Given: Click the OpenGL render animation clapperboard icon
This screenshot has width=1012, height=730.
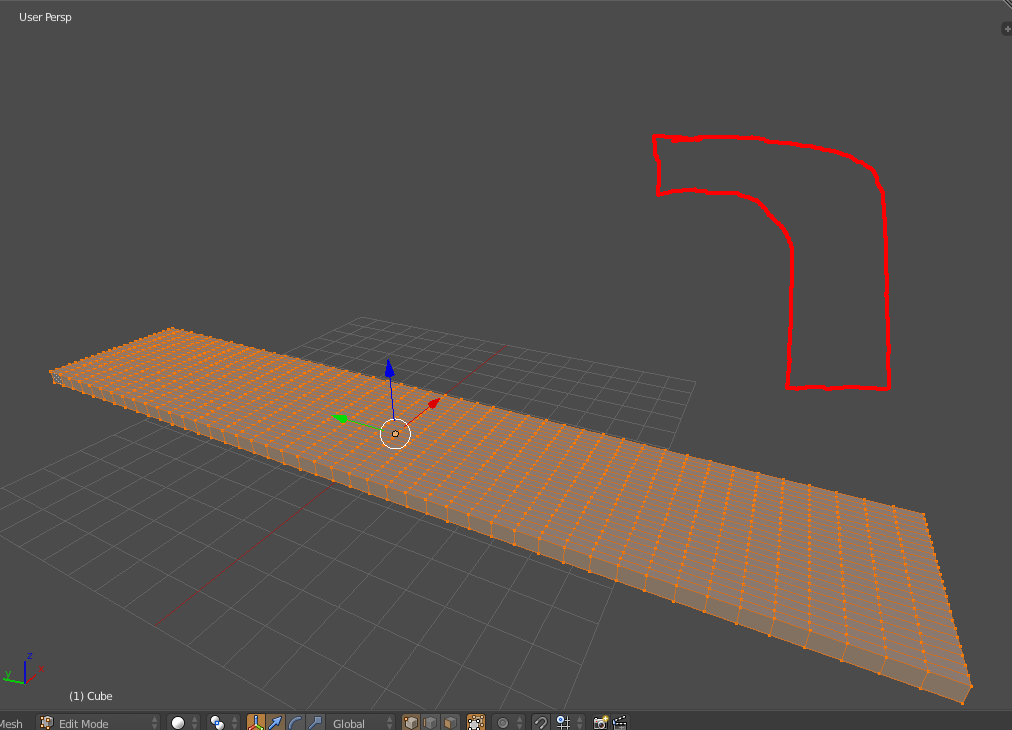Looking at the screenshot, I should click(x=620, y=722).
